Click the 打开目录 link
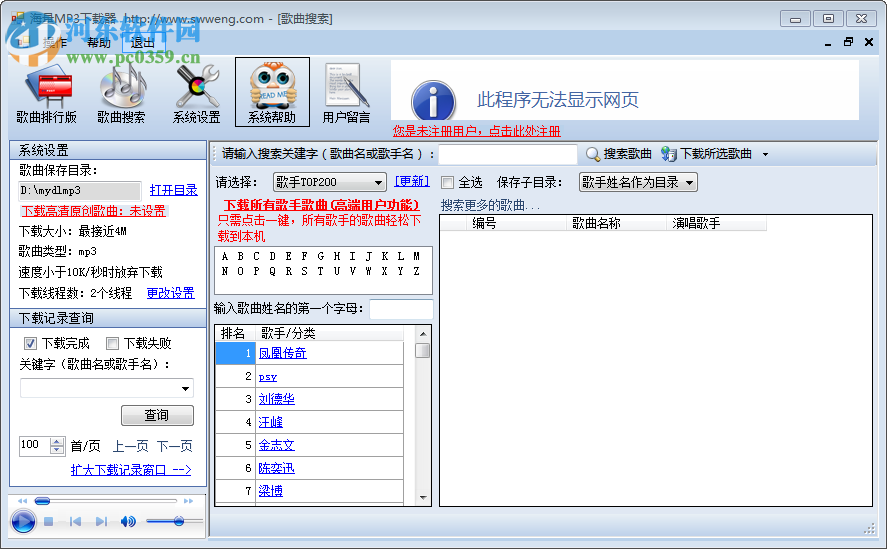Screen dimensions: 887x549 pyautogui.click(x=174, y=190)
